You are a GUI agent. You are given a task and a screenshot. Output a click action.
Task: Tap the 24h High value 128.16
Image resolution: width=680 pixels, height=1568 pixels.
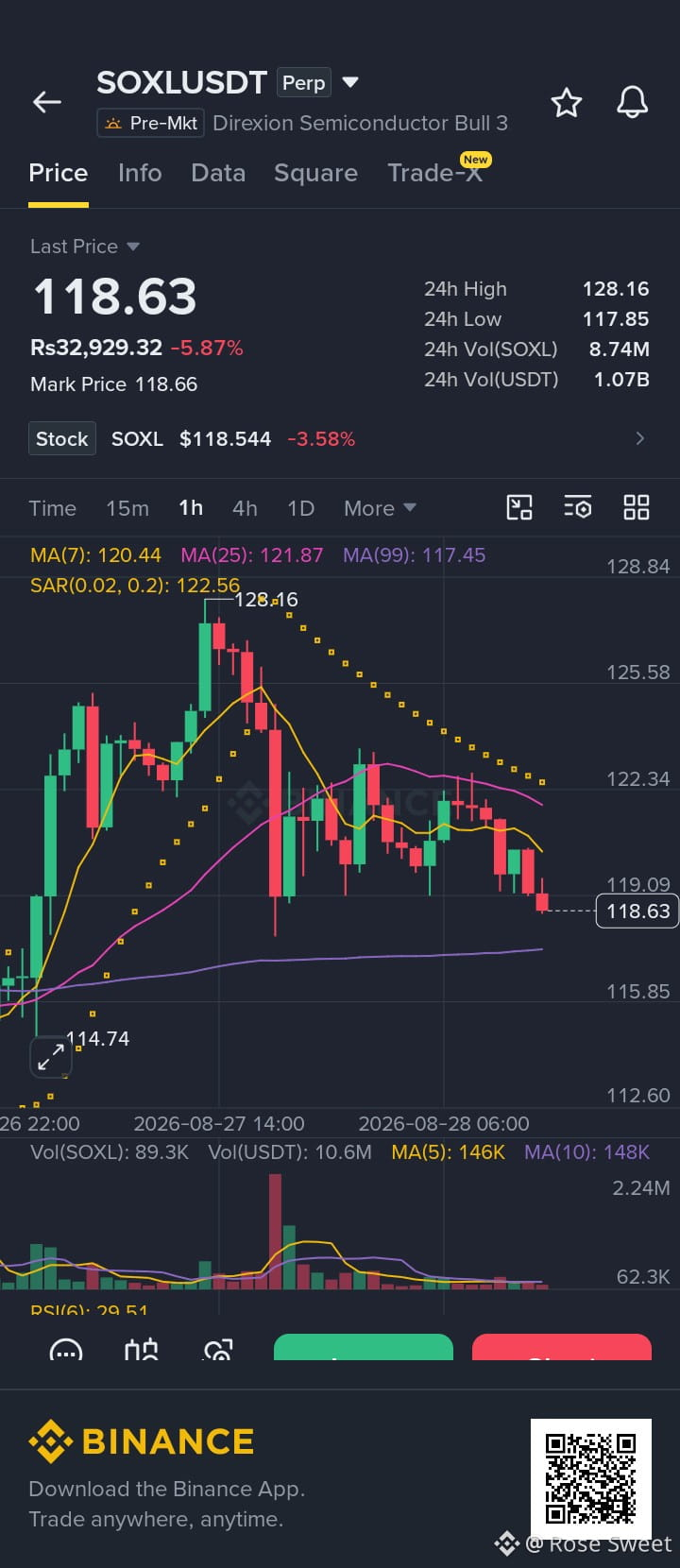[616, 288]
